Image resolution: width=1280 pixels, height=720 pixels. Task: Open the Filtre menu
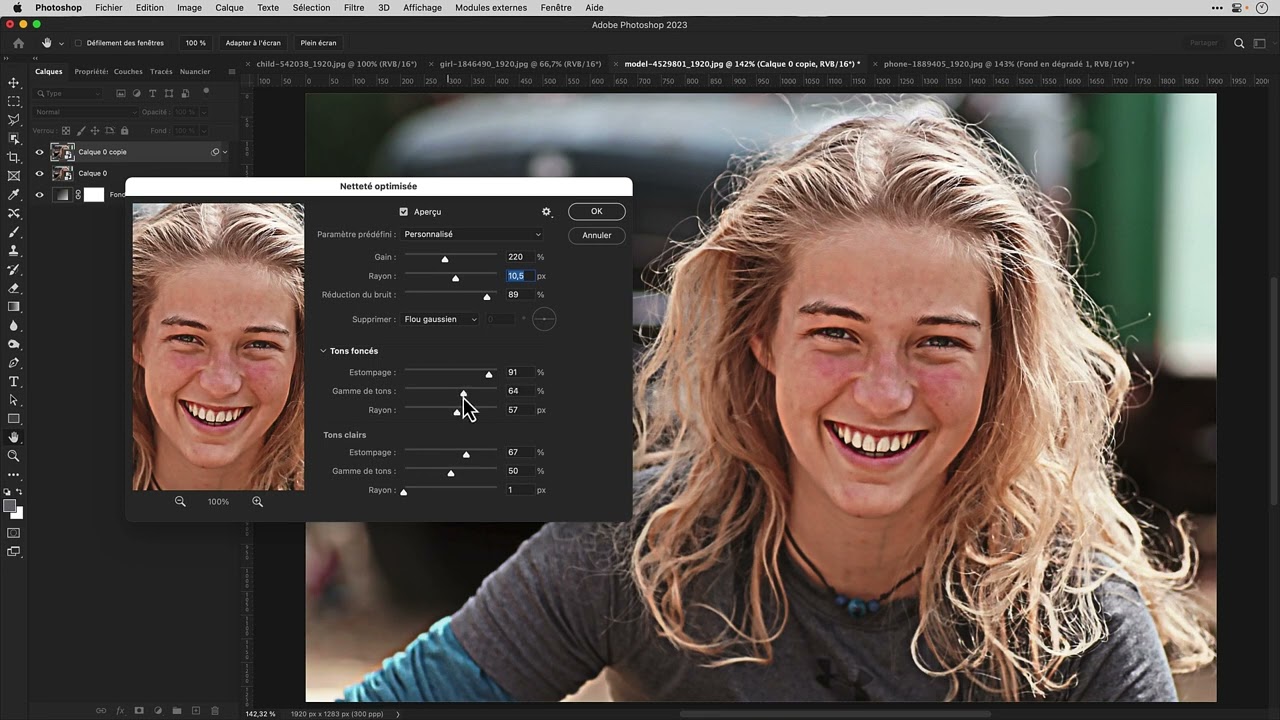[x=354, y=8]
